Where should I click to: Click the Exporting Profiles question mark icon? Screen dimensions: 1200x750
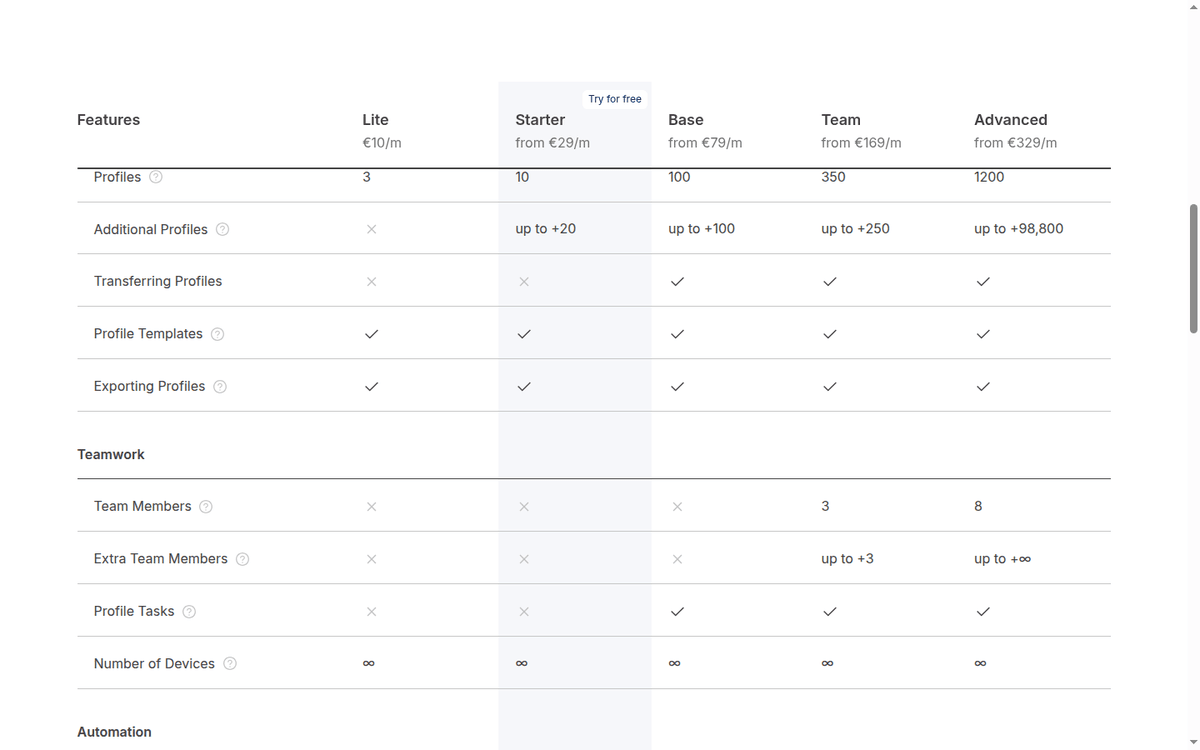tap(220, 386)
